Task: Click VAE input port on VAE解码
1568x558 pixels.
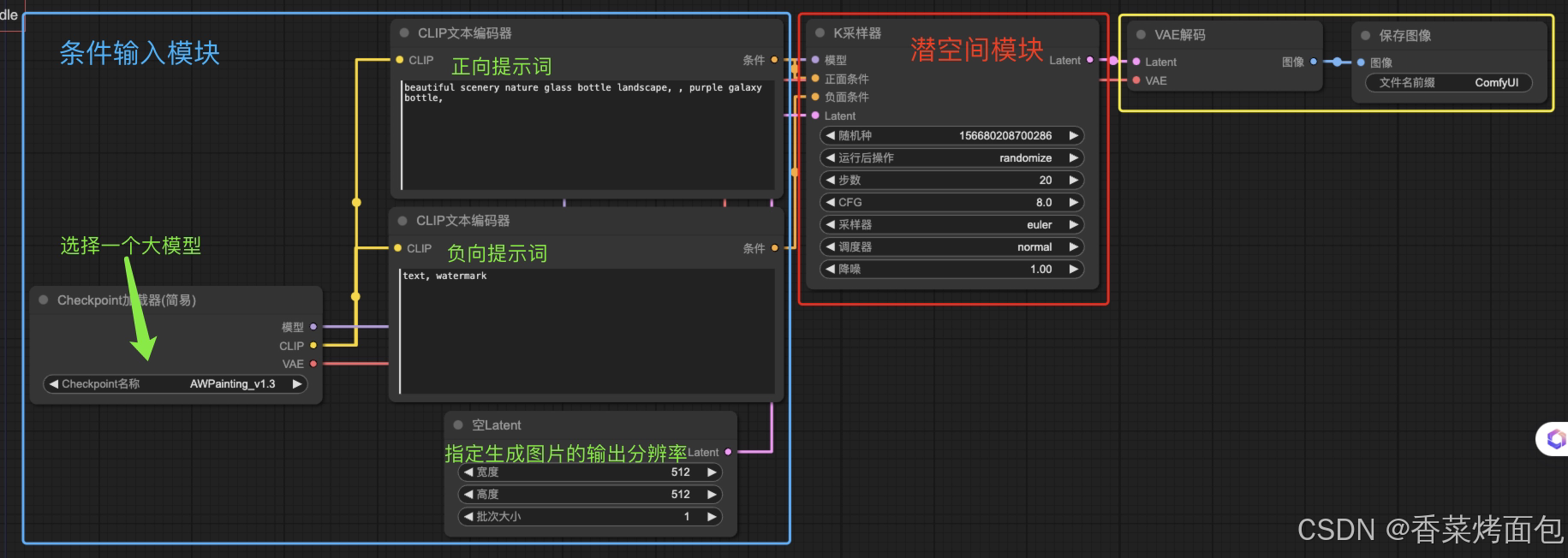Action: [x=1136, y=80]
